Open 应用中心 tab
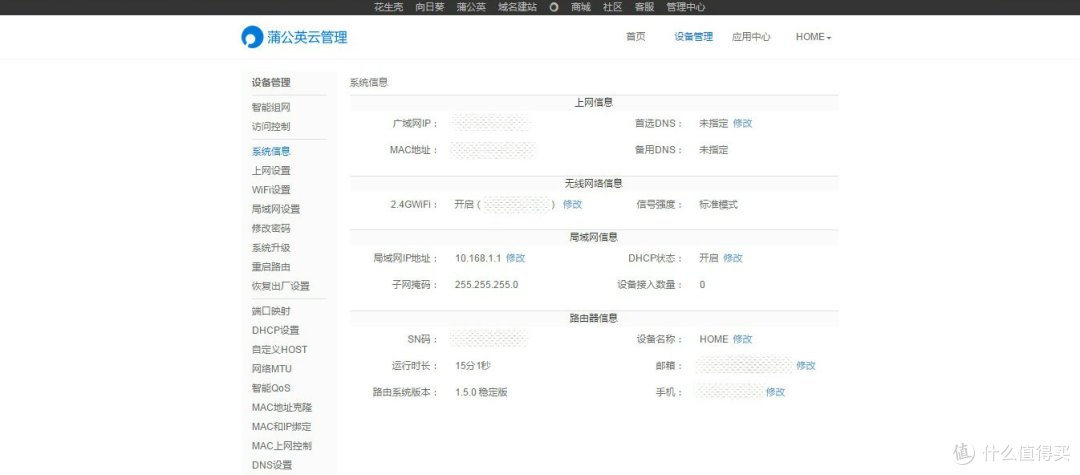This screenshot has width=1080, height=475. pyautogui.click(x=751, y=37)
